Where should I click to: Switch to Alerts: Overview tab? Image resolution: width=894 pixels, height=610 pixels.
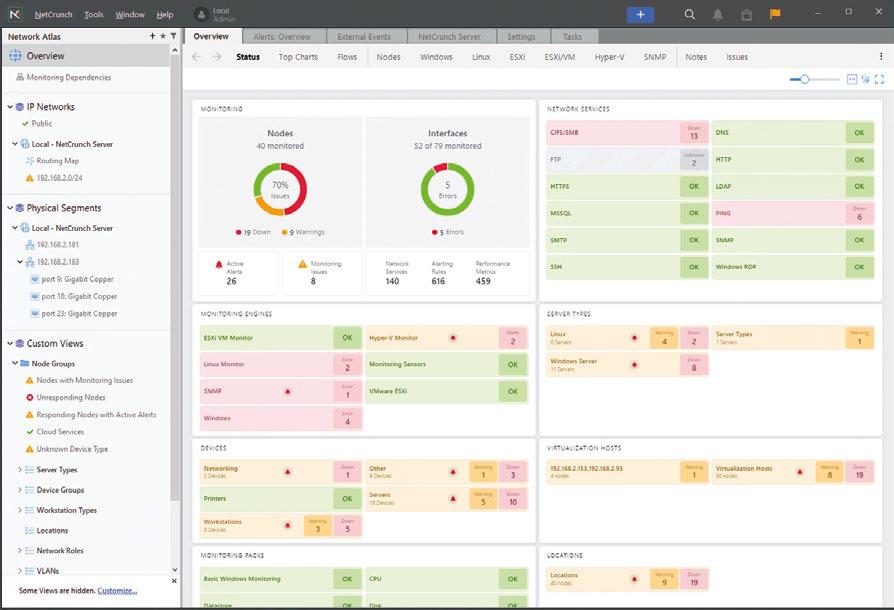click(x=282, y=36)
